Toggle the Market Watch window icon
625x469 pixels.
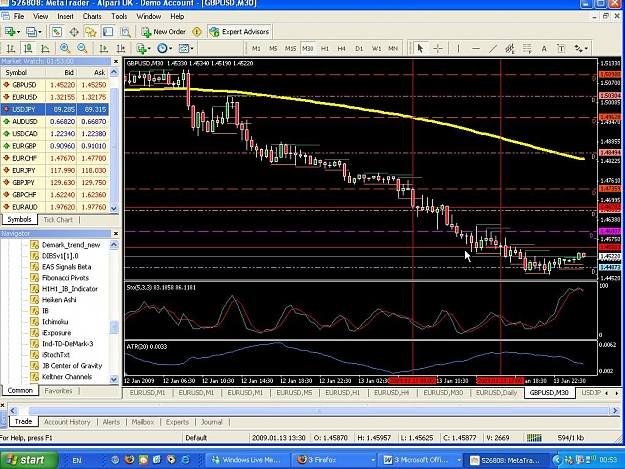(56, 31)
